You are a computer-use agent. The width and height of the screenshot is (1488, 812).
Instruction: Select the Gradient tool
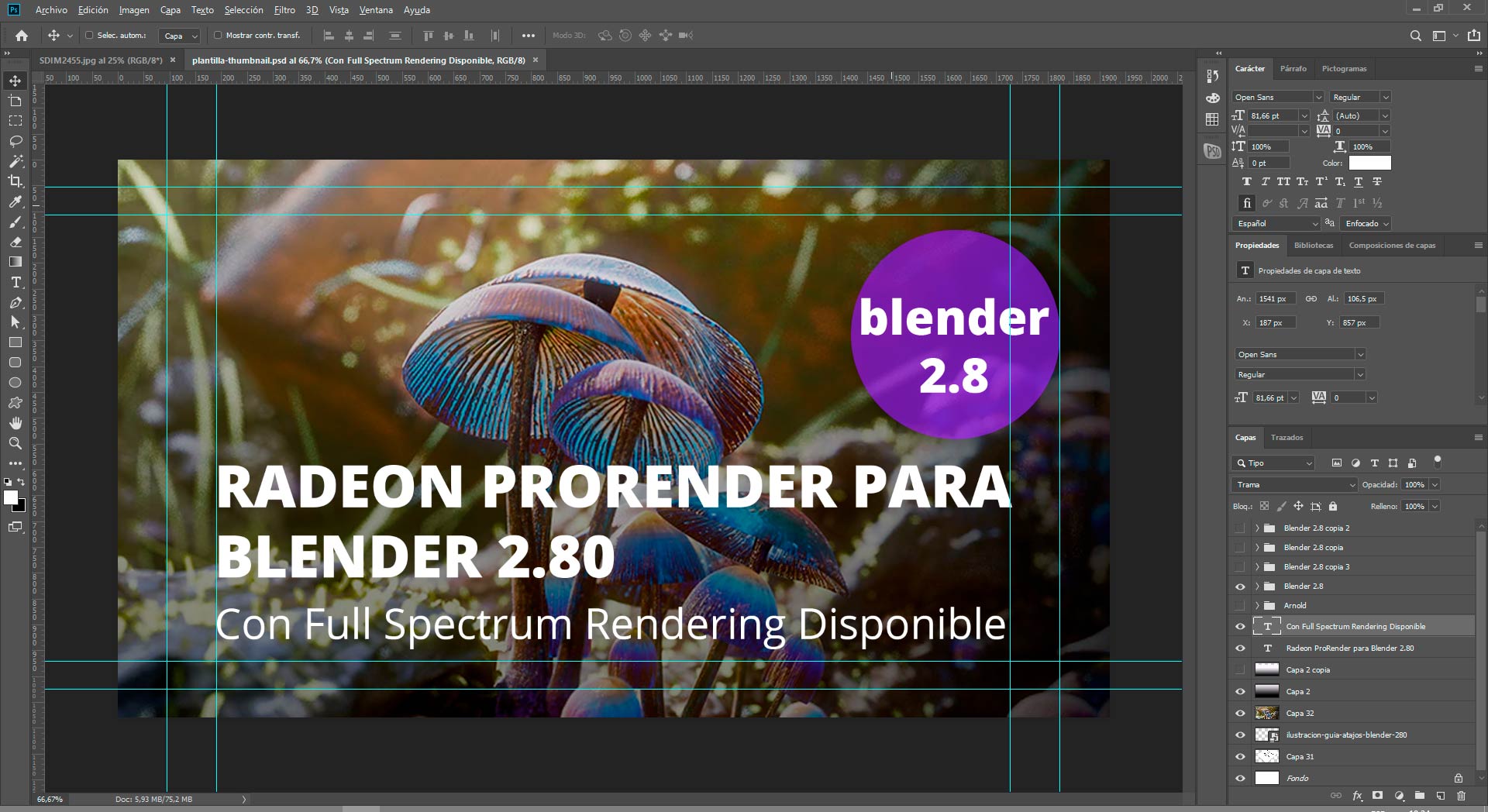[x=15, y=262]
